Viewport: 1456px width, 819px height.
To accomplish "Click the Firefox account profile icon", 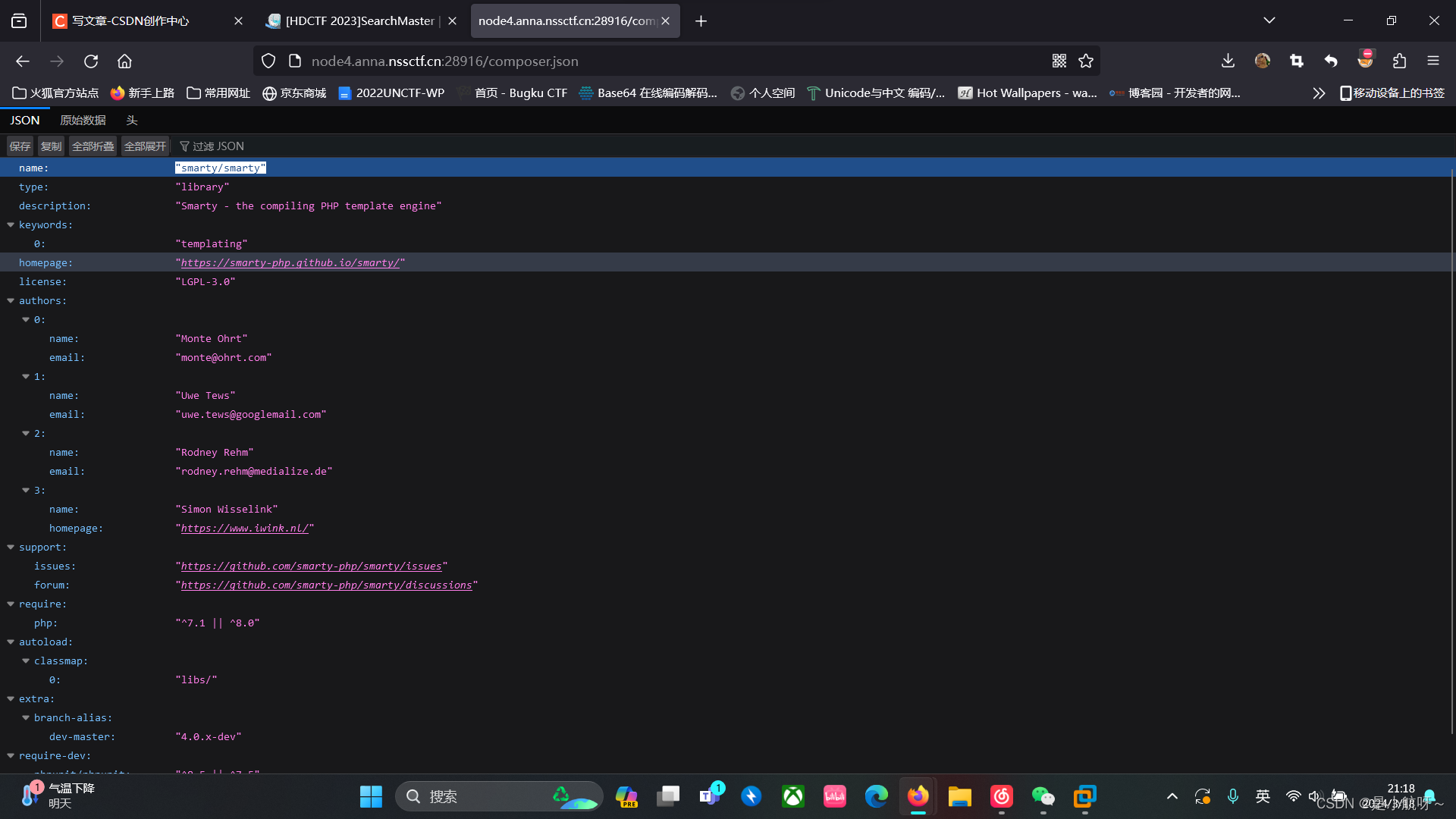I will coord(1262,61).
